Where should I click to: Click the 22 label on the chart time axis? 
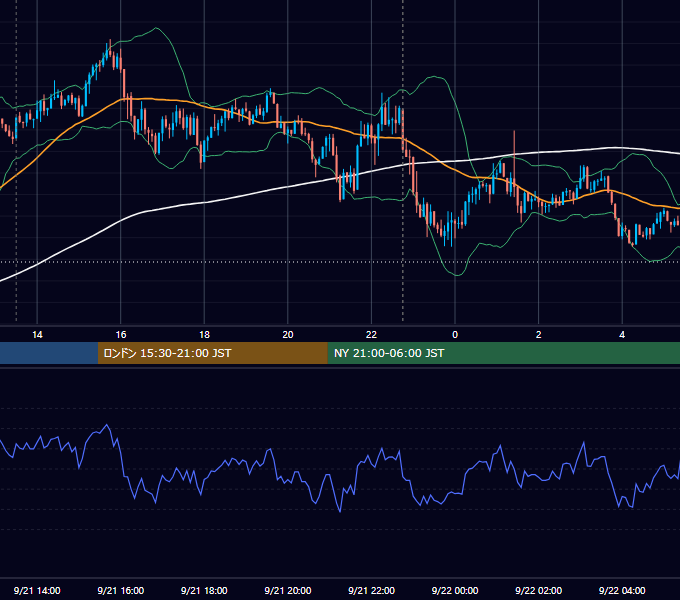point(371,335)
